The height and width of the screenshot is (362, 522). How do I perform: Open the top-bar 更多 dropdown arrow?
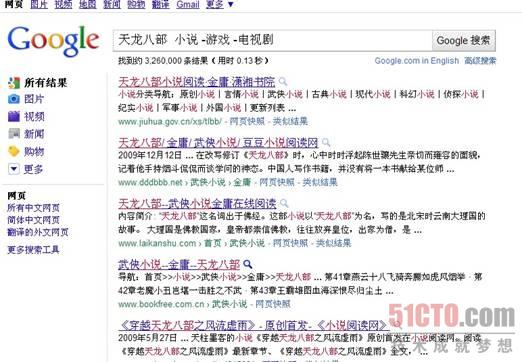point(230,4)
